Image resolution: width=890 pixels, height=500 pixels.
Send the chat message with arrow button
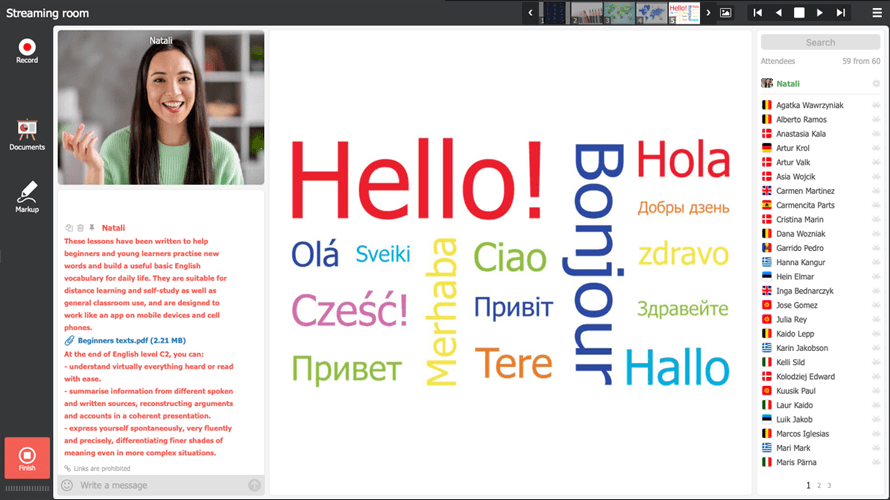pos(254,485)
